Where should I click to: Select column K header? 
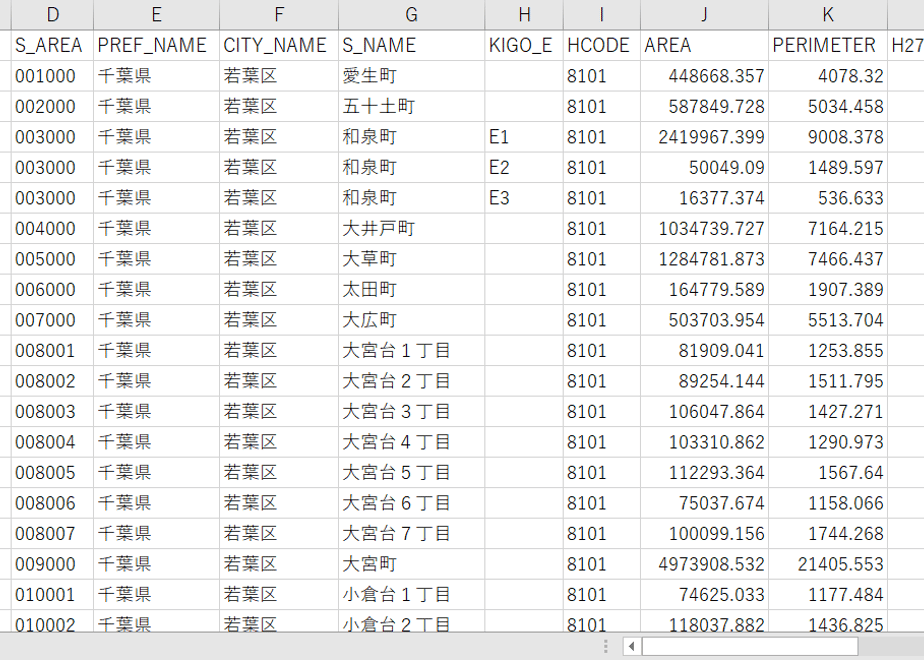click(828, 14)
